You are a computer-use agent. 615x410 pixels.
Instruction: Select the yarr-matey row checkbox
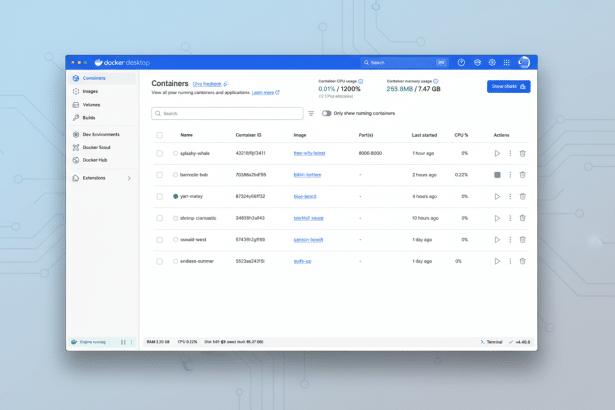(x=160, y=197)
